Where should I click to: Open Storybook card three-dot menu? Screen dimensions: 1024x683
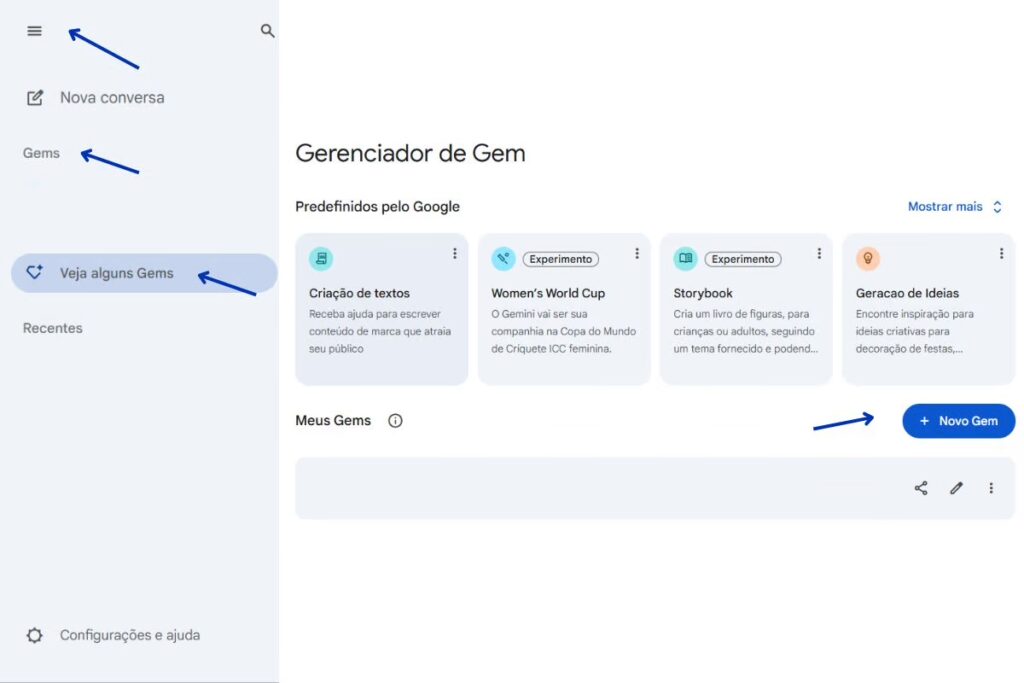[819, 254]
